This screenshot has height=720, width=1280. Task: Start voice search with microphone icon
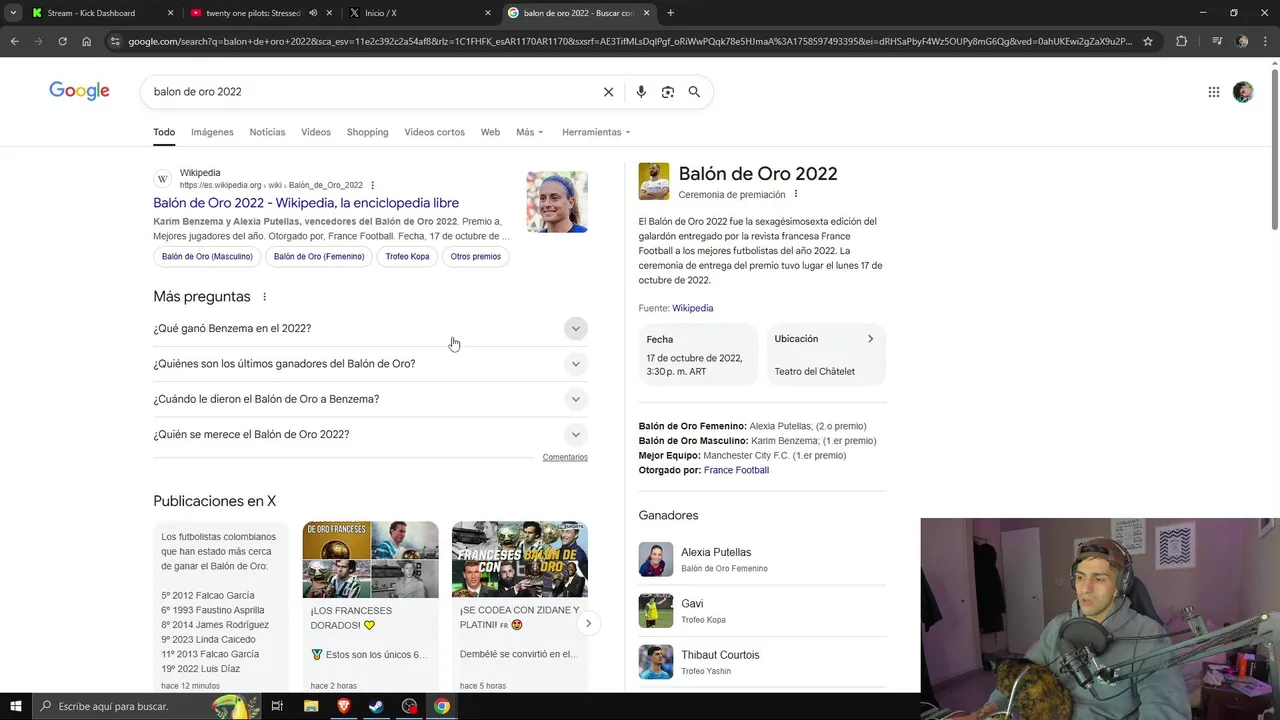tap(641, 92)
